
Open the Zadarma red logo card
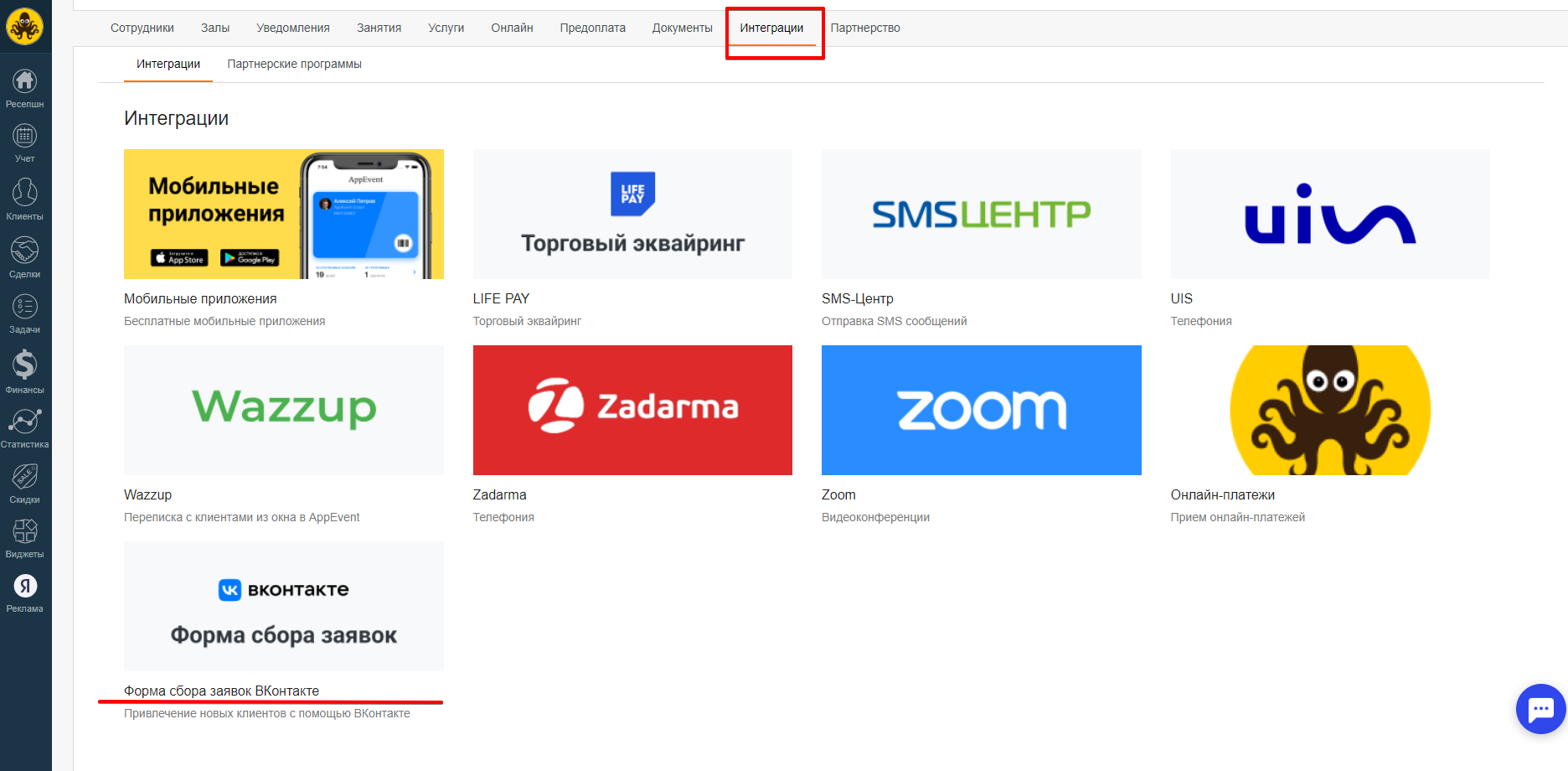tap(632, 410)
